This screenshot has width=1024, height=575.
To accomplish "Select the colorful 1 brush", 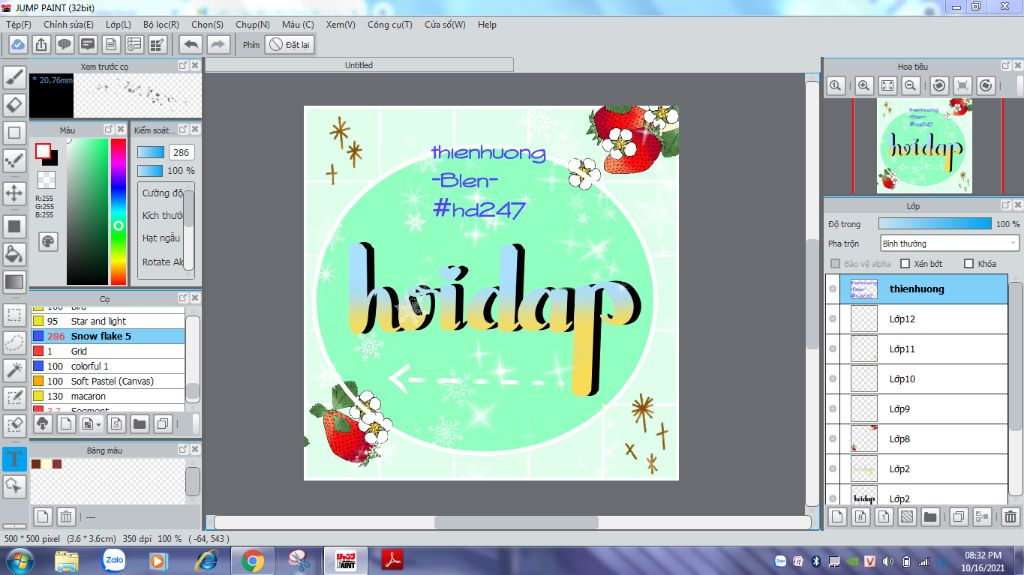I will [x=108, y=366].
